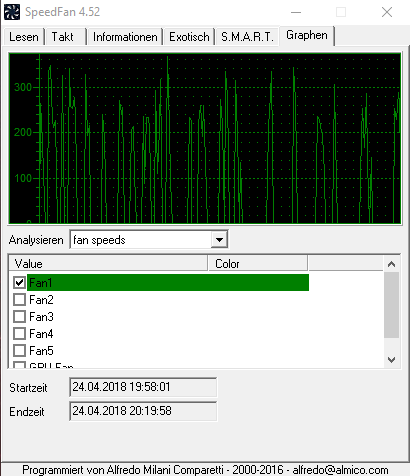
Task: Uncheck the Fan1 checkbox
Action: click(x=19, y=283)
